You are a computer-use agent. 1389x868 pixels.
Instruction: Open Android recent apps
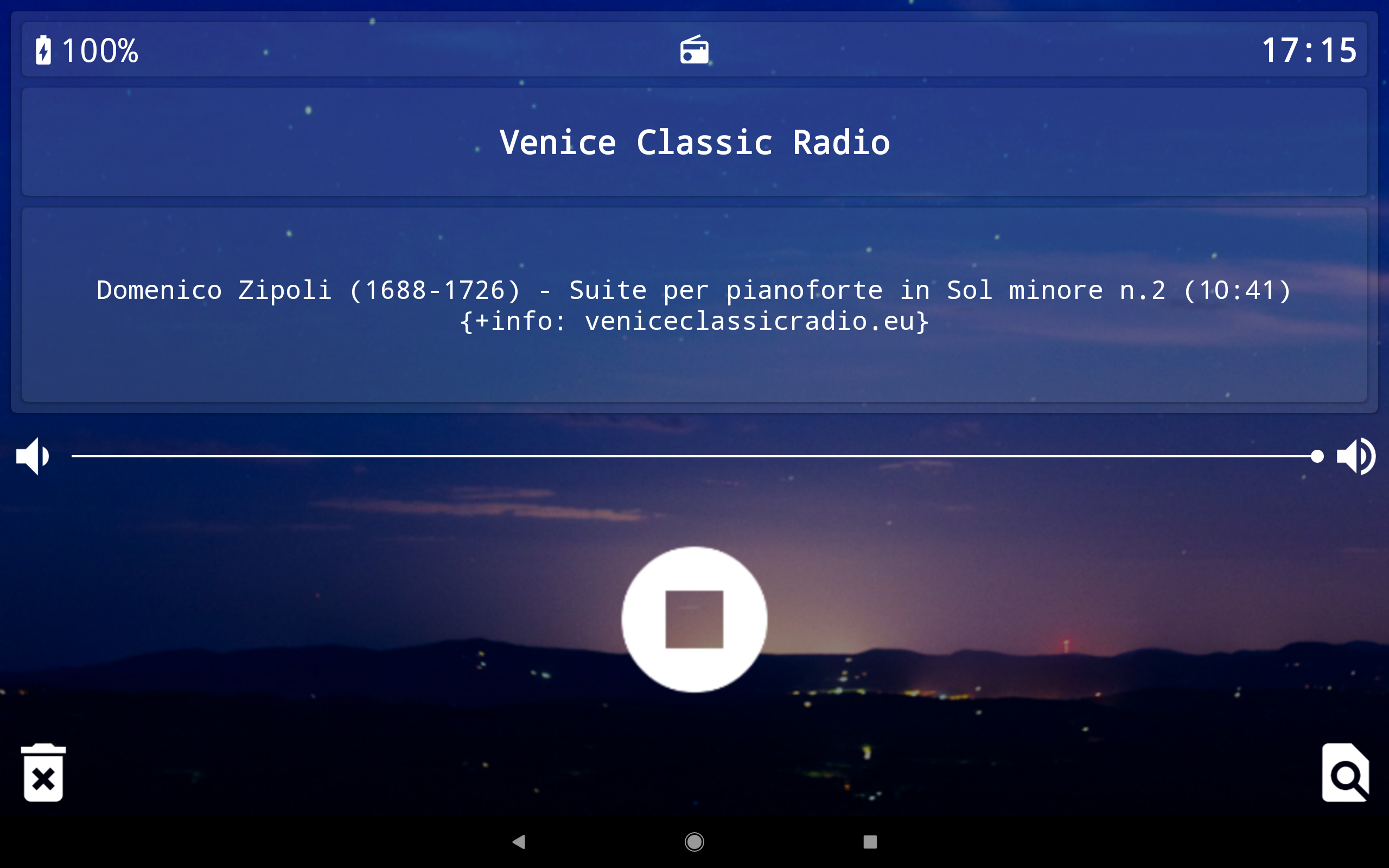[x=870, y=841]
